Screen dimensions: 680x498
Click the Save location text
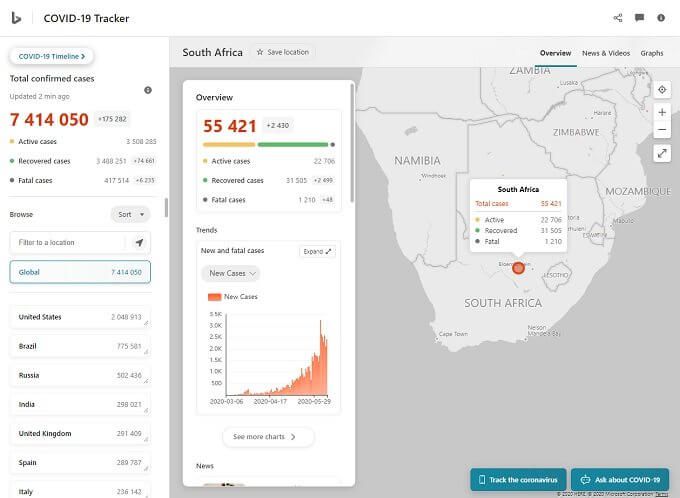coord(288,52)
